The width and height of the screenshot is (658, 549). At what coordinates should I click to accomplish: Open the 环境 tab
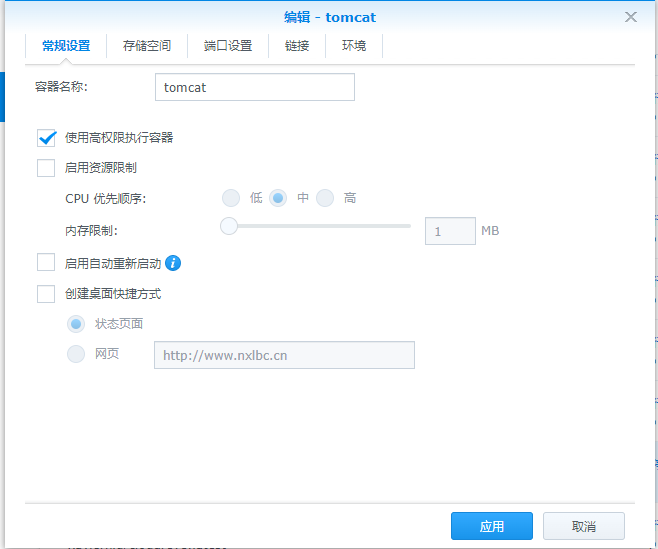tap(354, 45)
